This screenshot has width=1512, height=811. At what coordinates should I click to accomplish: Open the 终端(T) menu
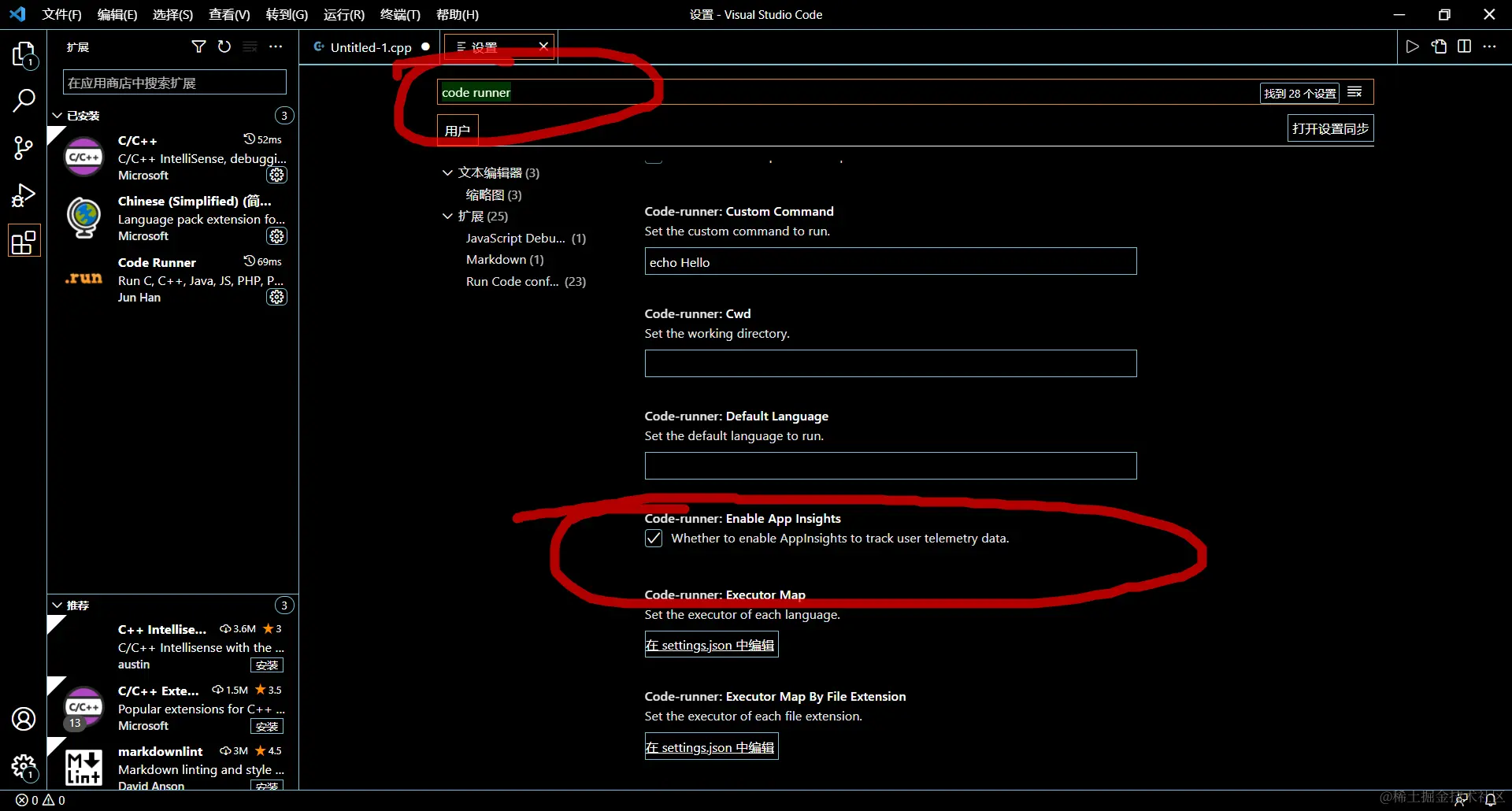point(400,15)
